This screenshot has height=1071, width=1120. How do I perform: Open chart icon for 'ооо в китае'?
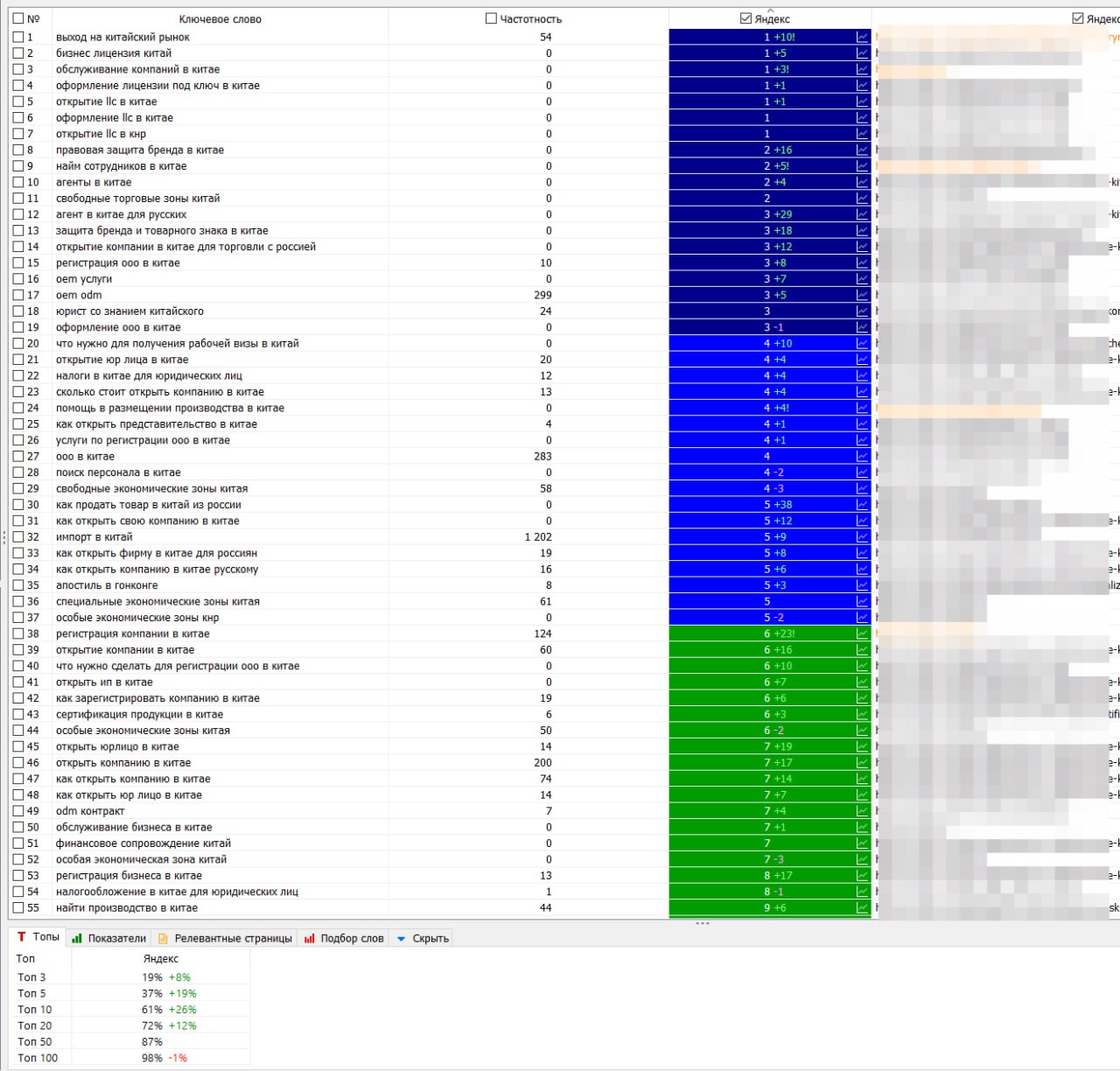862,457
